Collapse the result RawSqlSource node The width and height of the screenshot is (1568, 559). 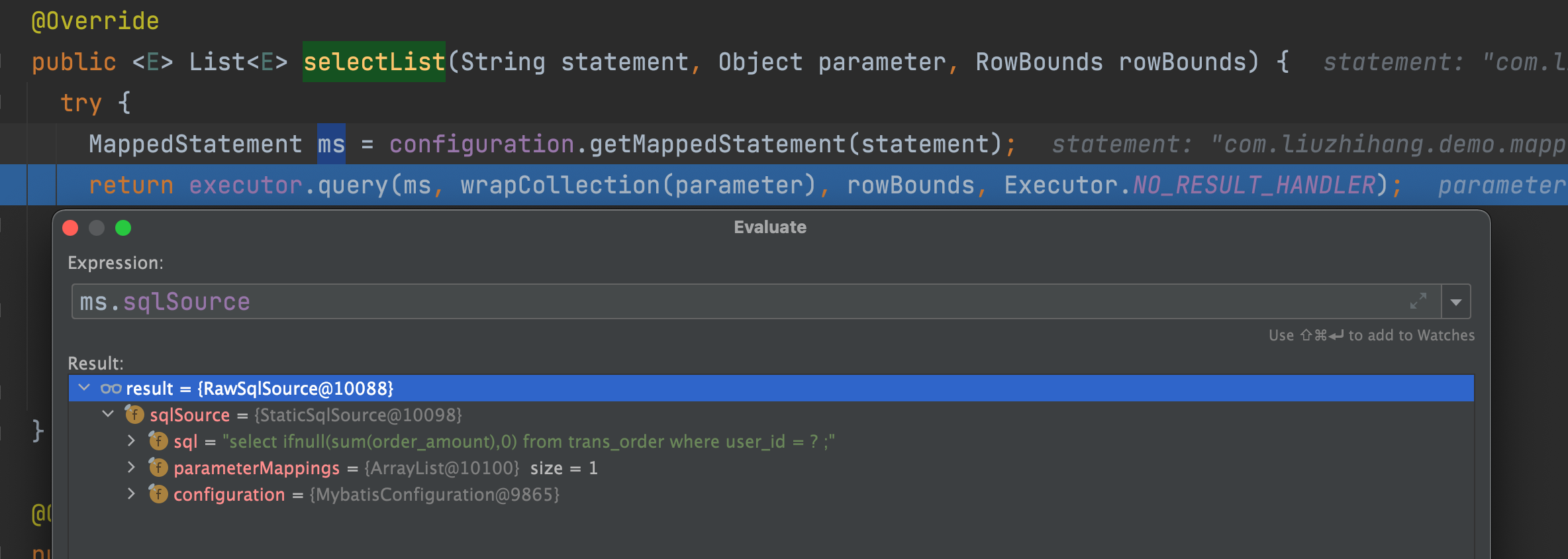[x=84, y=387]
